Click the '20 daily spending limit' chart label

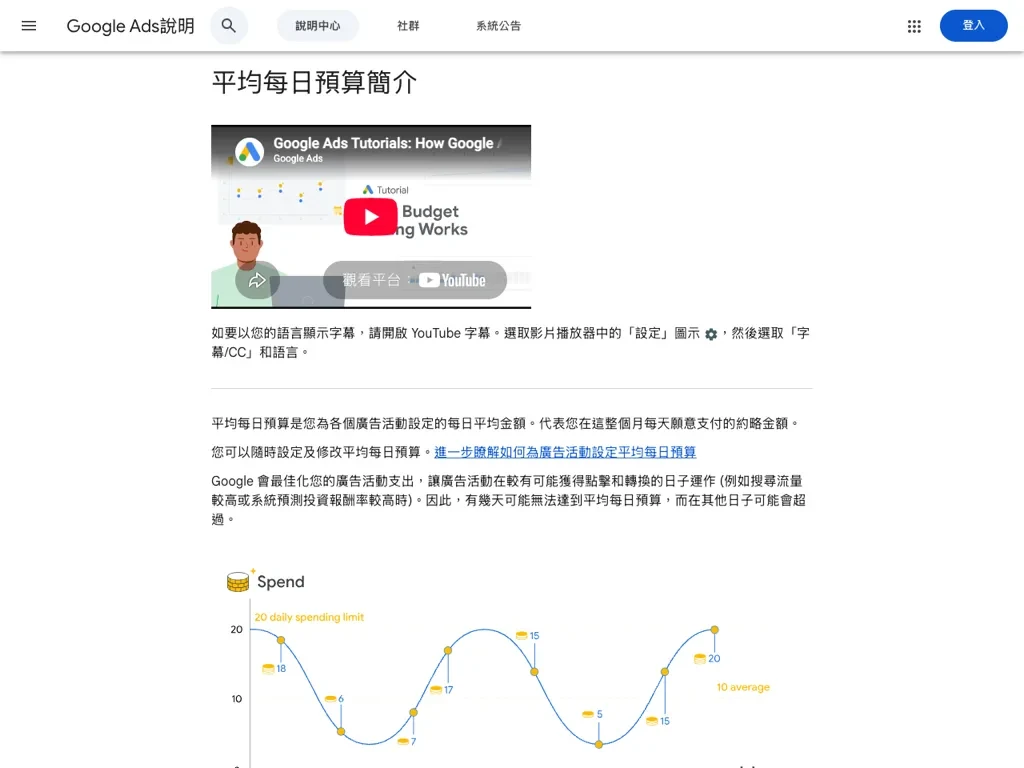(x=309, y=617)
